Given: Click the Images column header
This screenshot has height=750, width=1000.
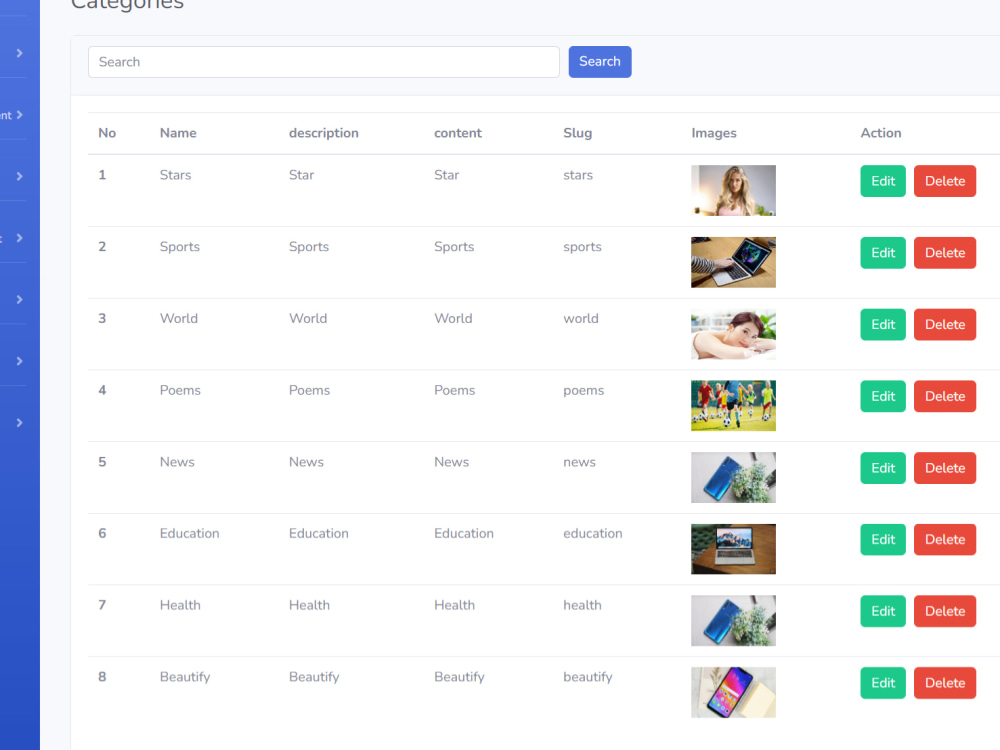Looking at the screenshot, I should pyautogui.click(x=714, y=133).
